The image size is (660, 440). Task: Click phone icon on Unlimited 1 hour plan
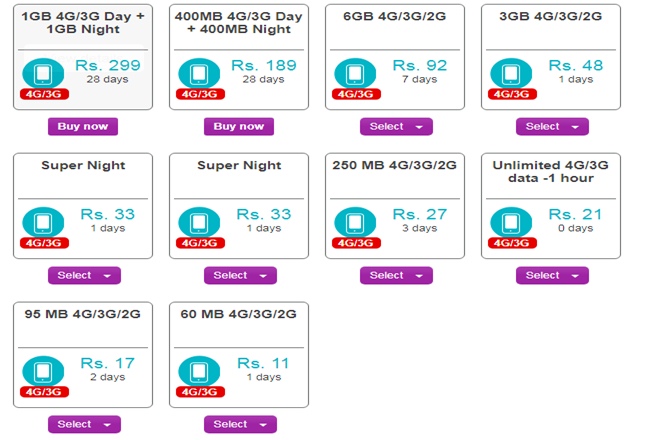511,221
